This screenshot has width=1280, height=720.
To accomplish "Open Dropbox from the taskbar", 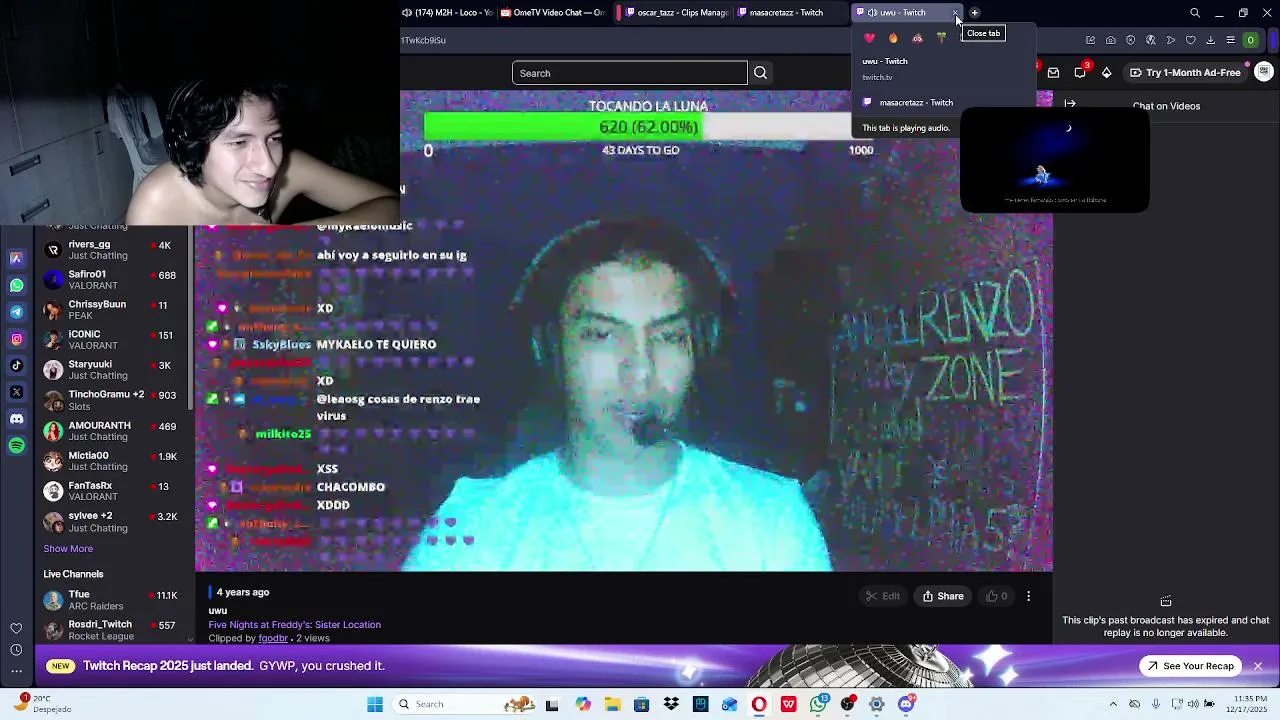I will click(x=671, y=704).
